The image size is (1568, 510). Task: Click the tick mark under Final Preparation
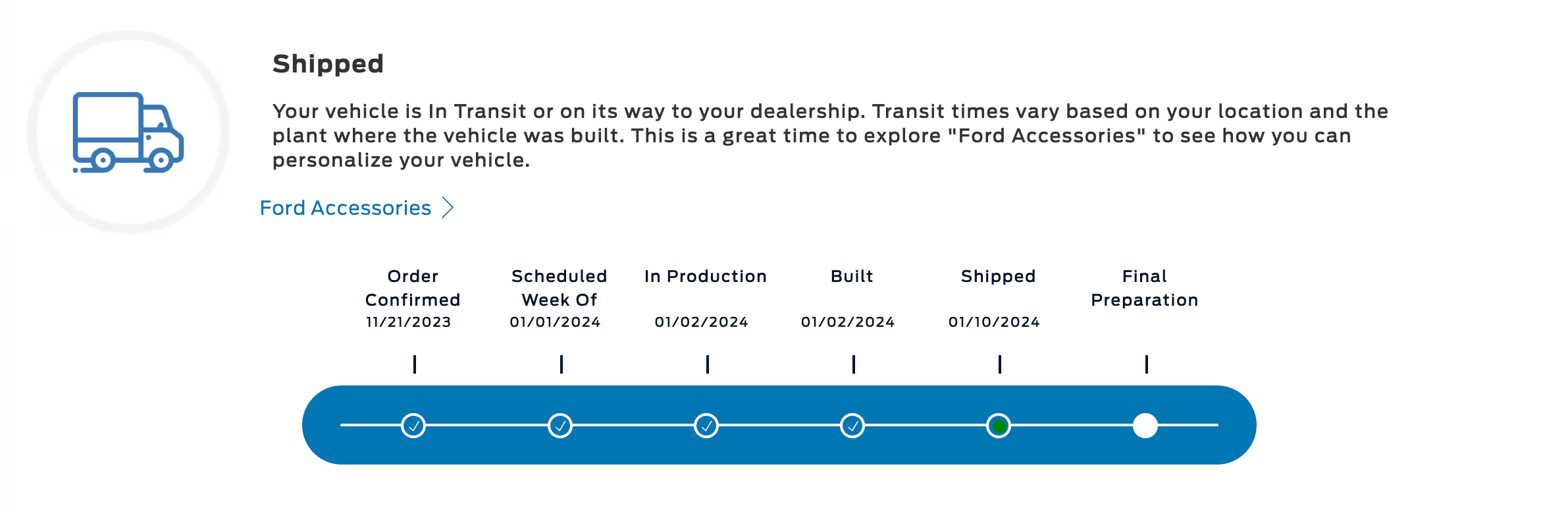coord(1146,364)
